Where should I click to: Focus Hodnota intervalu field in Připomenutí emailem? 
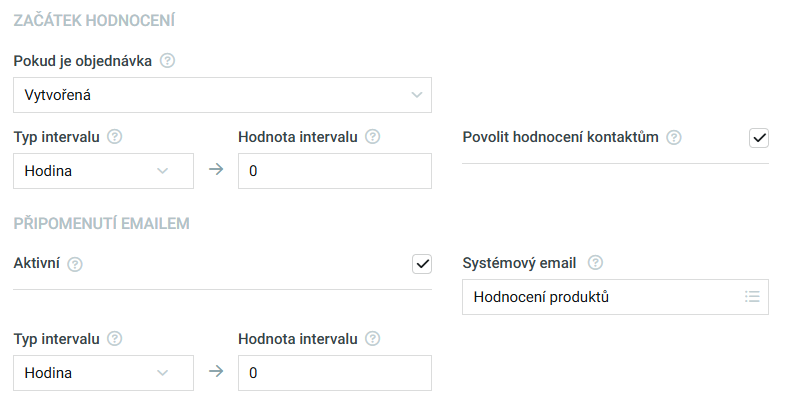pos(335,373)
